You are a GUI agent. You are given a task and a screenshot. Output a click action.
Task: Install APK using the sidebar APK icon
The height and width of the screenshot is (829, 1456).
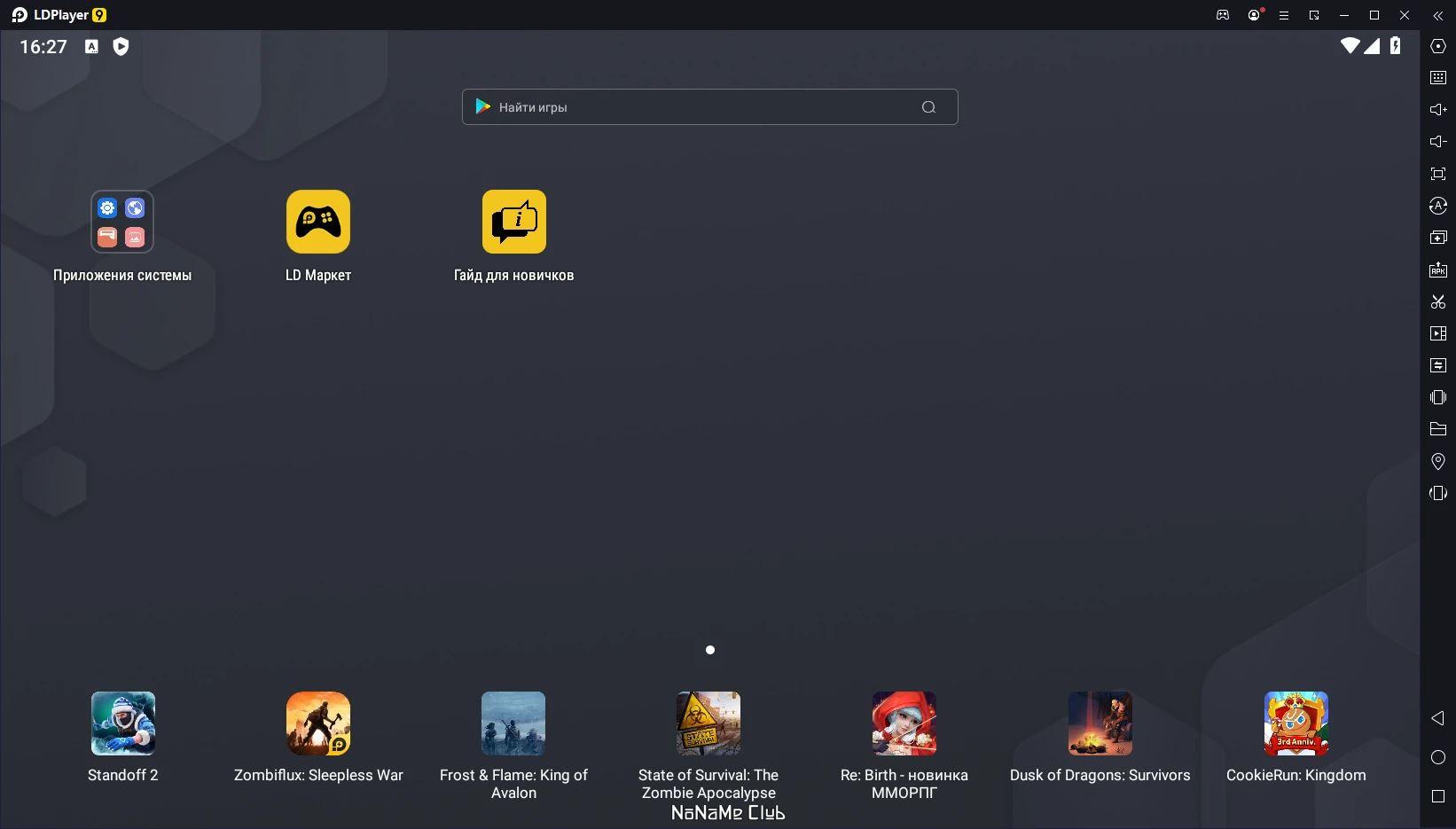click(x=1438, y=270)
